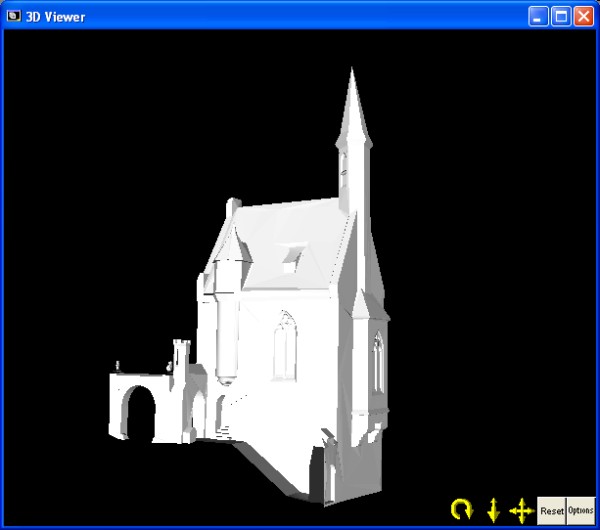This screenshot has height=530, width=600.
Task: Click the Reset button
Action: point(551,511)
